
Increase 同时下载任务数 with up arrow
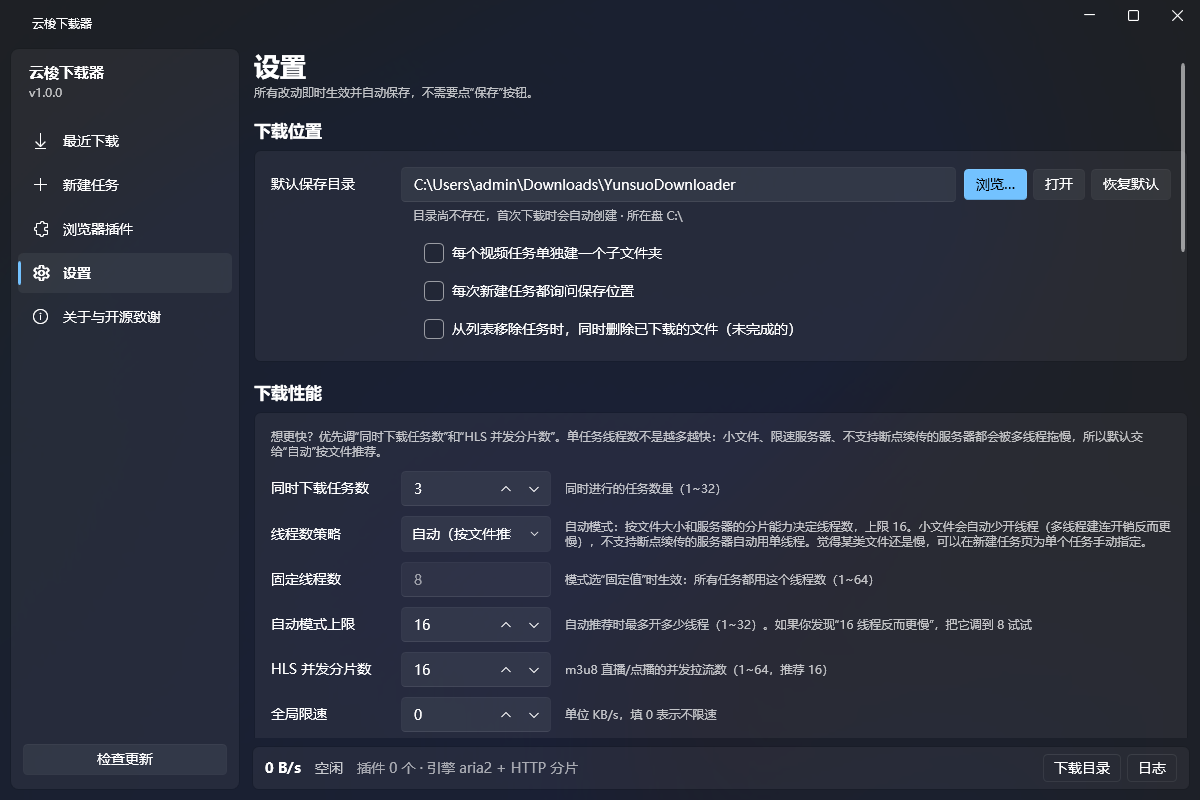click(506, 489)
